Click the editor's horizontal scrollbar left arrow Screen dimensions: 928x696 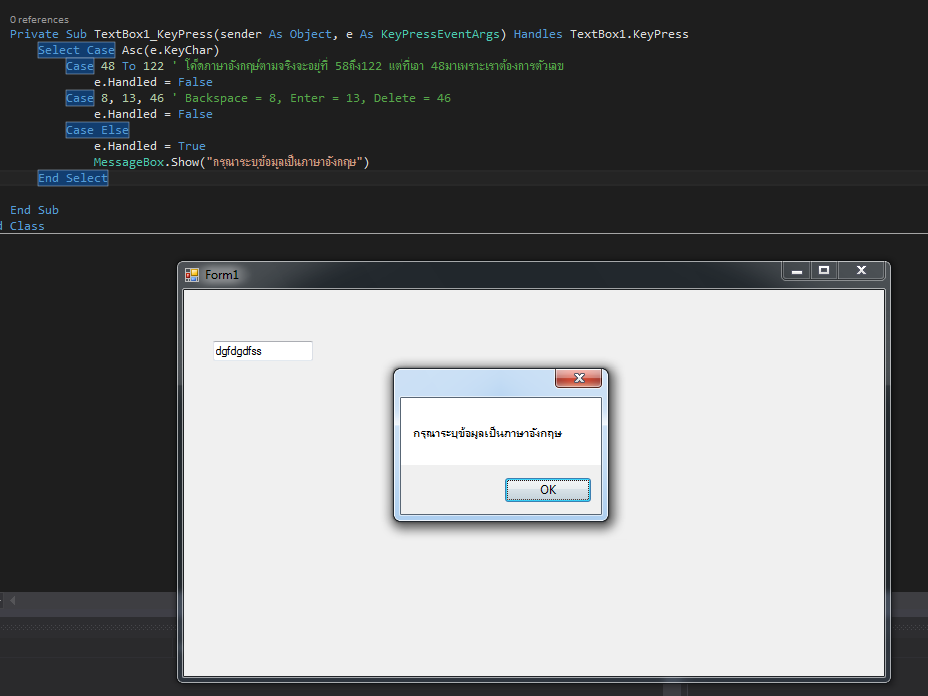pos(13,600)
